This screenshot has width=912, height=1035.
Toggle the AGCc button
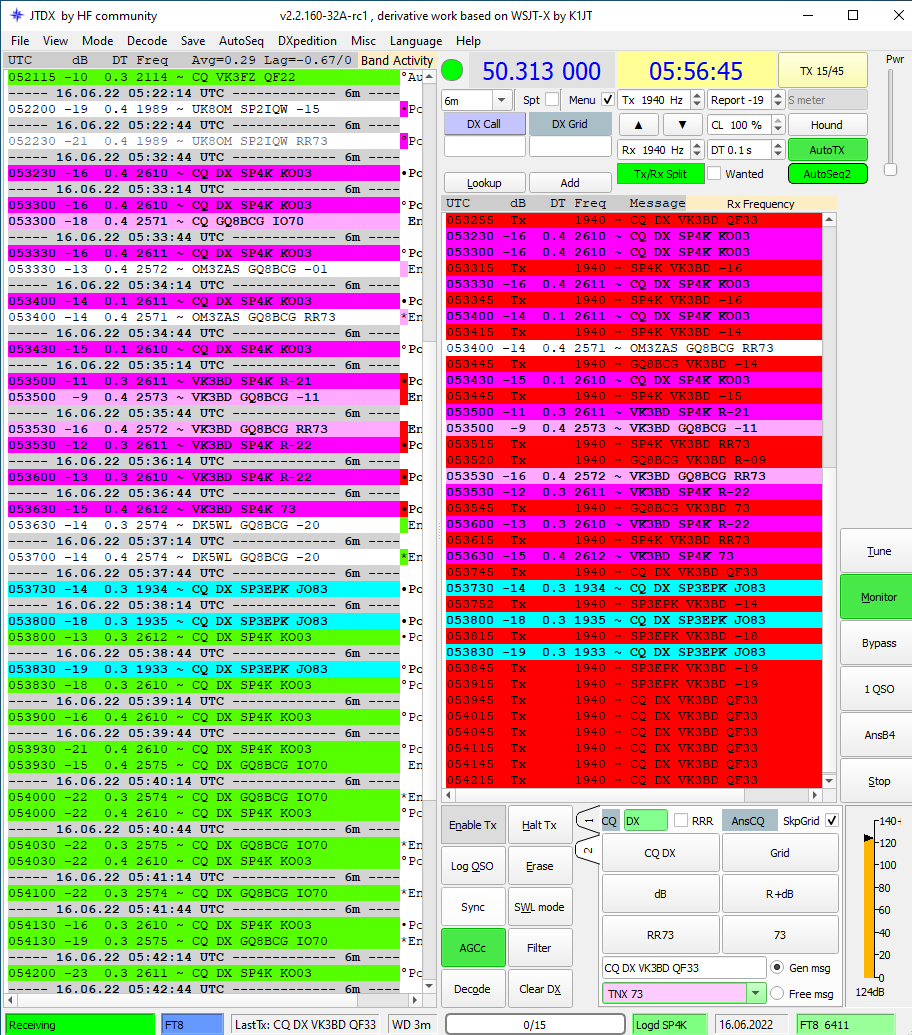(472, 948)
